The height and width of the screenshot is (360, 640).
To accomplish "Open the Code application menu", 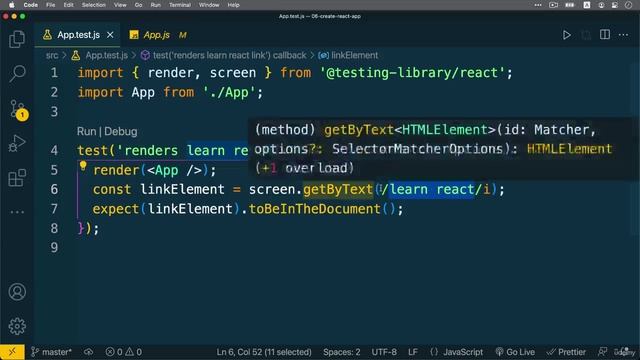I will click(x=31, y=5).
